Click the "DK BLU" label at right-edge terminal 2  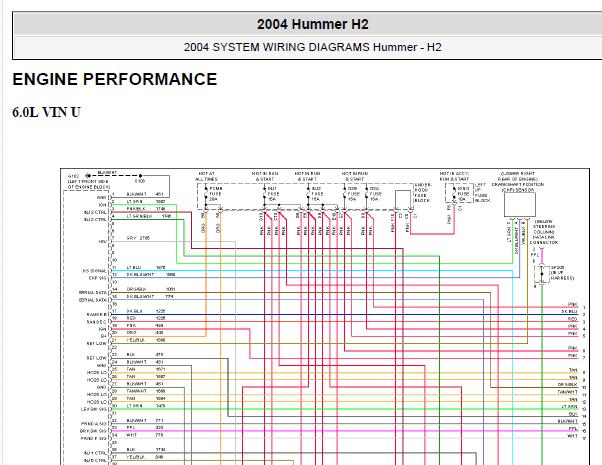[x=569, y=311]
